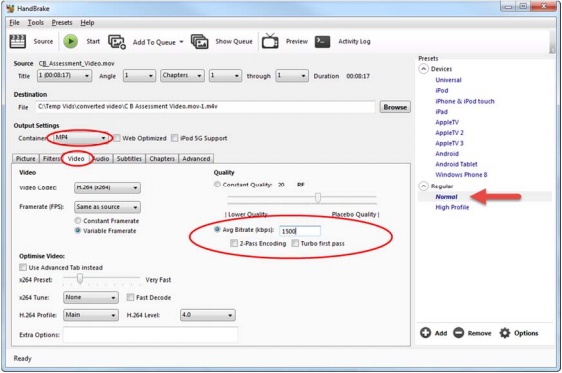This screenshot has width=562, height=373.
Task: Click the Remove preset minus icon
Action: click(x=458, y=333)
